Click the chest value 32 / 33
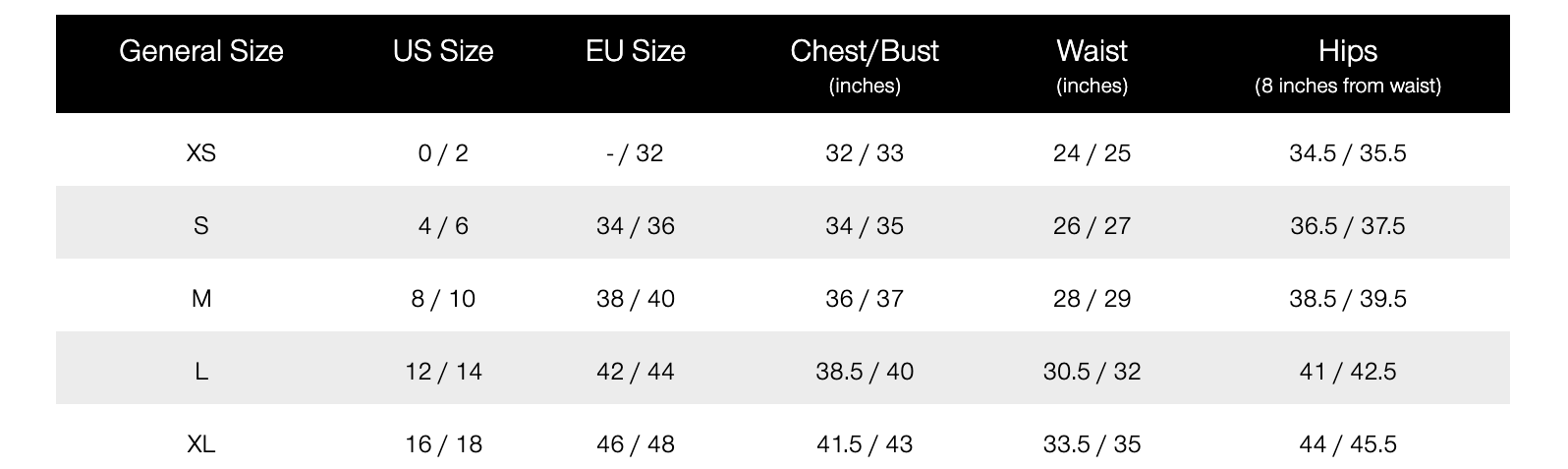The width and height of the screenshot is (1568, 469). coord(865,153)
